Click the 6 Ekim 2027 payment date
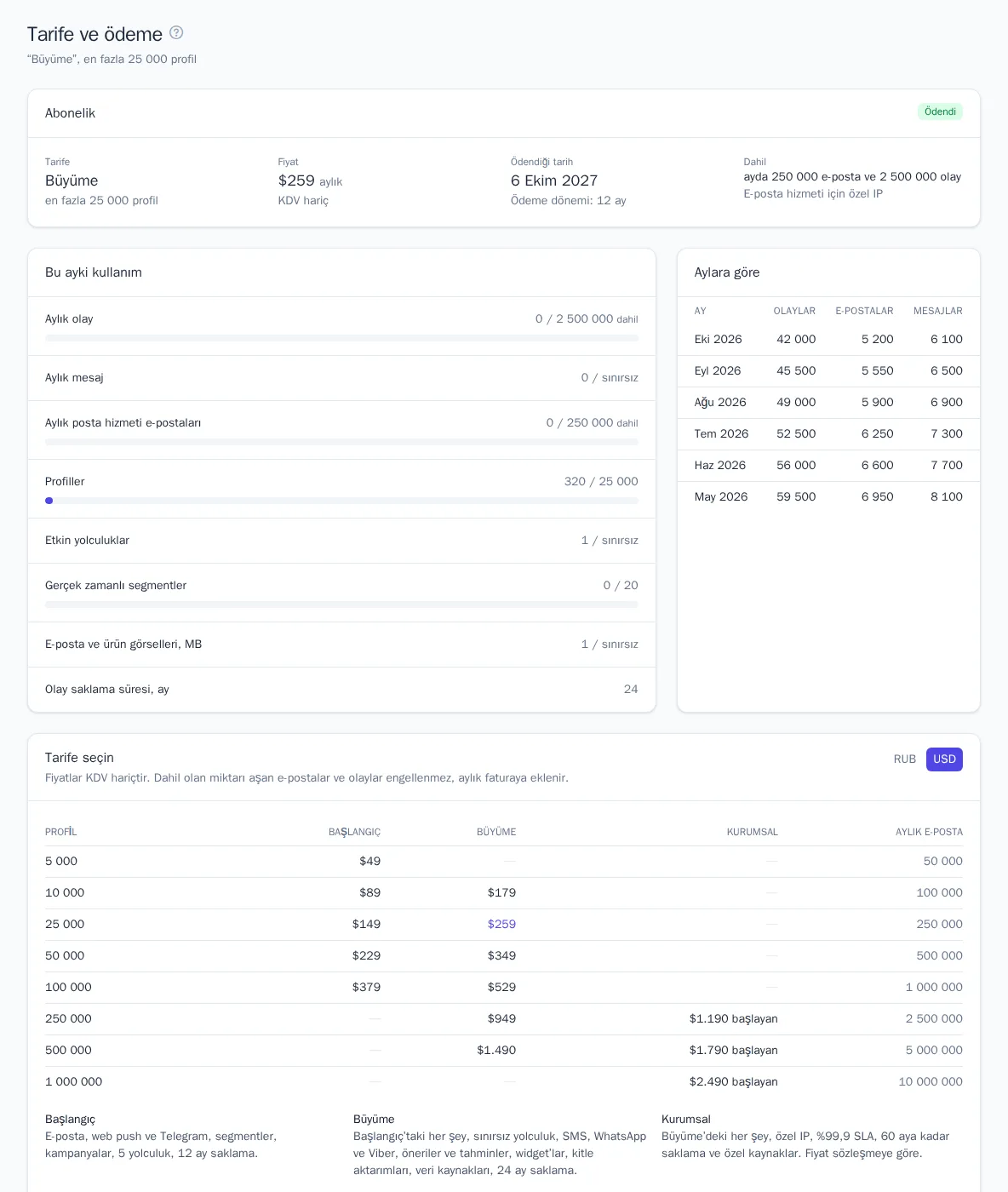The width and height of the screenshot is (1008, 1192). point(554,181)
